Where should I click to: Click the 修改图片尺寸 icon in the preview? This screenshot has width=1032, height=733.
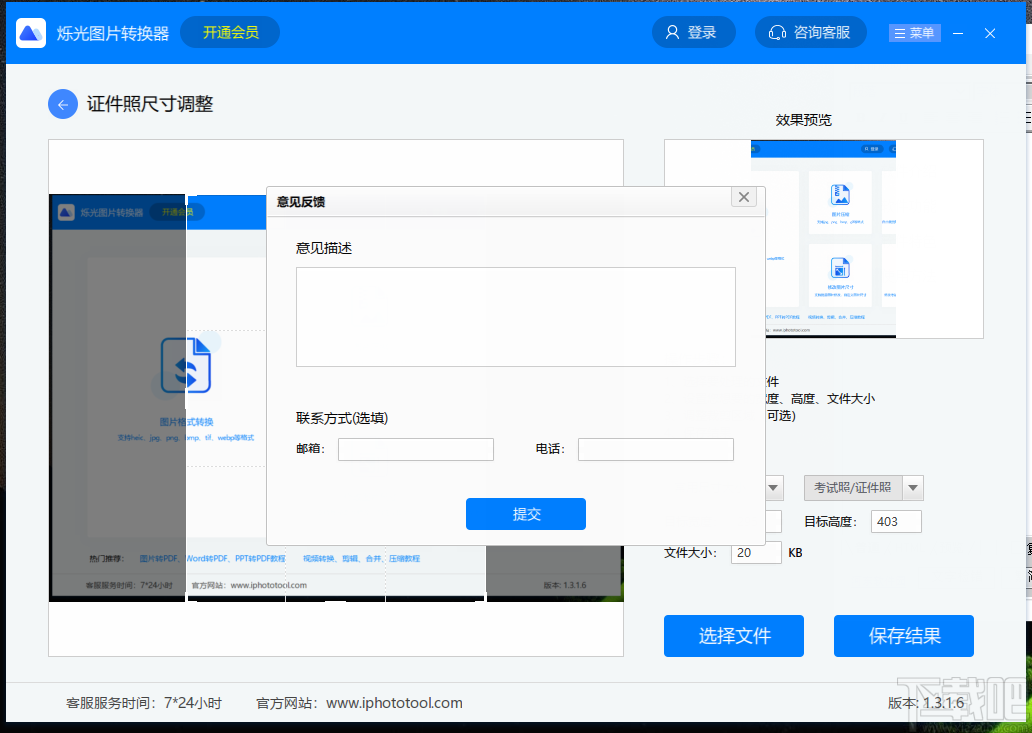pyautogui.click(x=840, y=268)
